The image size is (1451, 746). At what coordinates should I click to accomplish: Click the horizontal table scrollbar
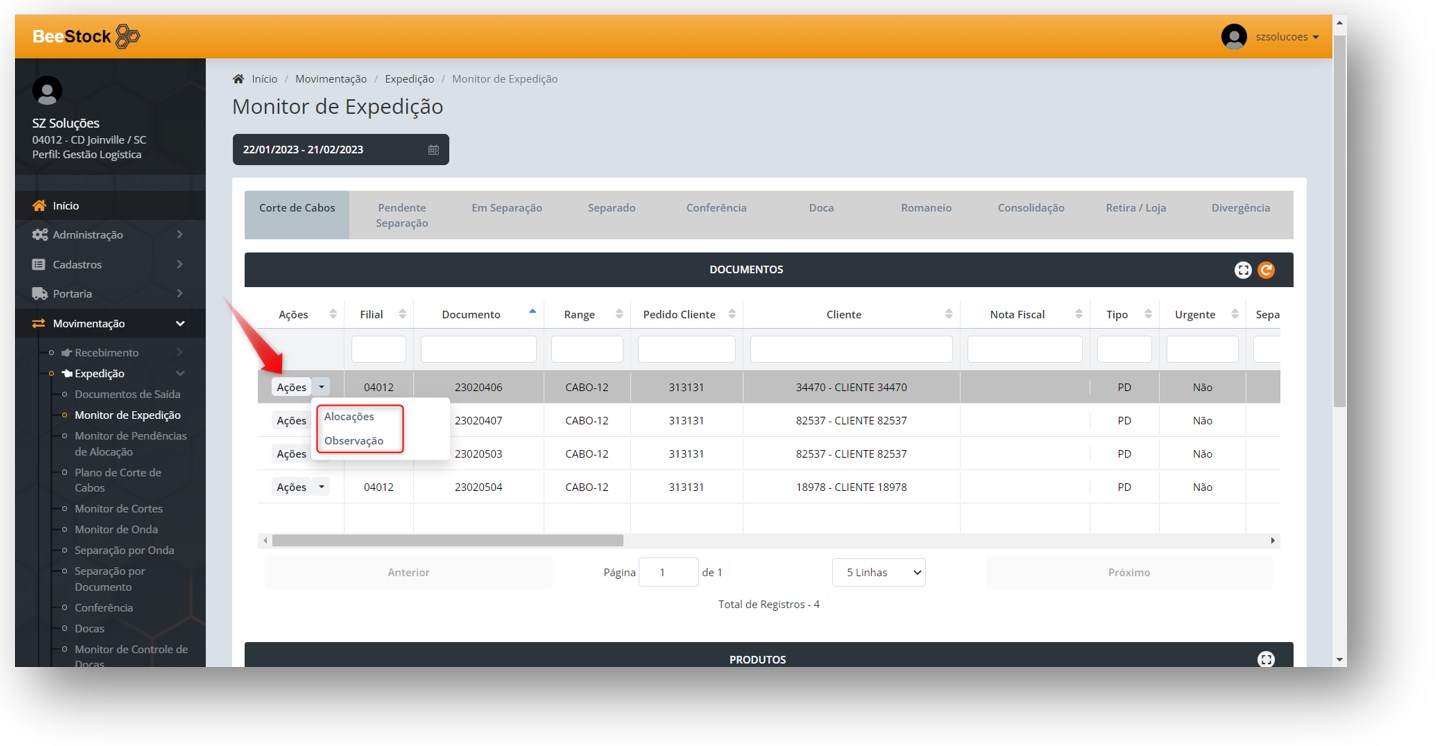(448, 540)
